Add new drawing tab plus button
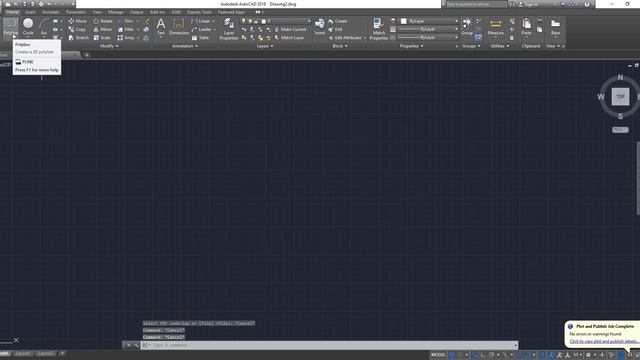The height and width of the screenshot is (360, 640). pyautogui.click(x=87, y=55)
